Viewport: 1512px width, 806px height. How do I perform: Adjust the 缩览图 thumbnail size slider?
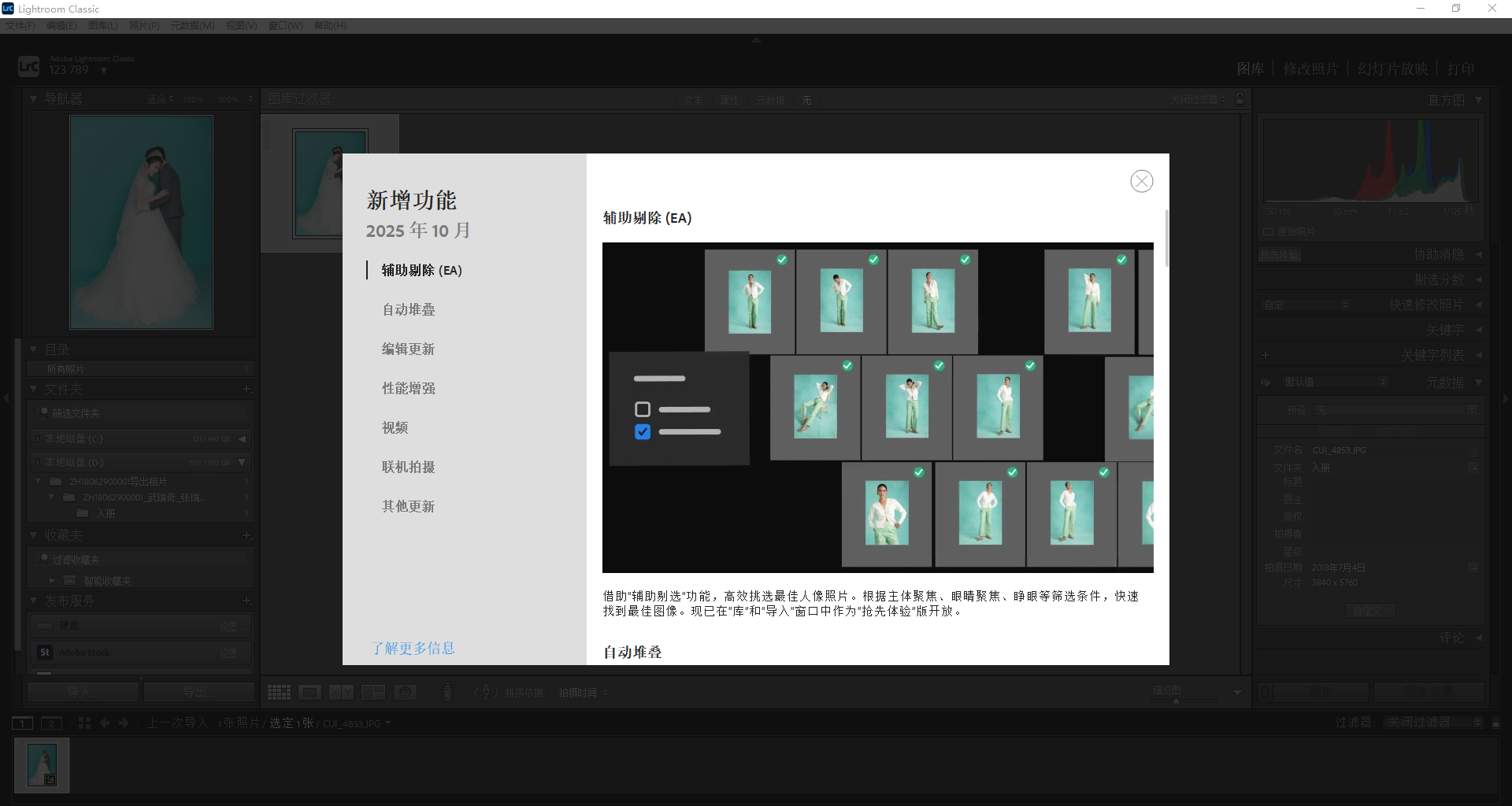(x=1176, y=701)
